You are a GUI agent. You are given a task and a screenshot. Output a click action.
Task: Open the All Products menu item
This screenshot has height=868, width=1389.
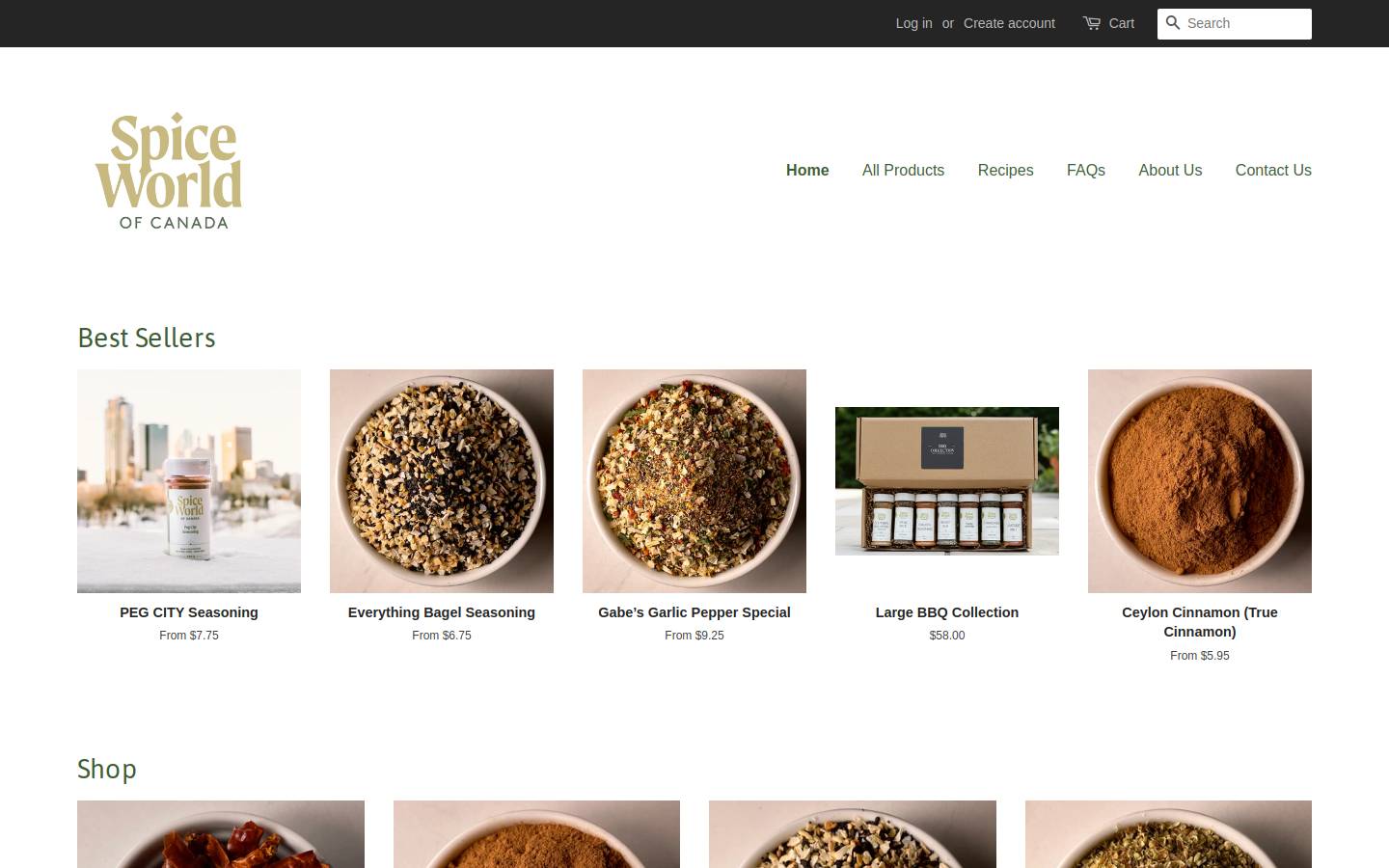click(903, 170)
